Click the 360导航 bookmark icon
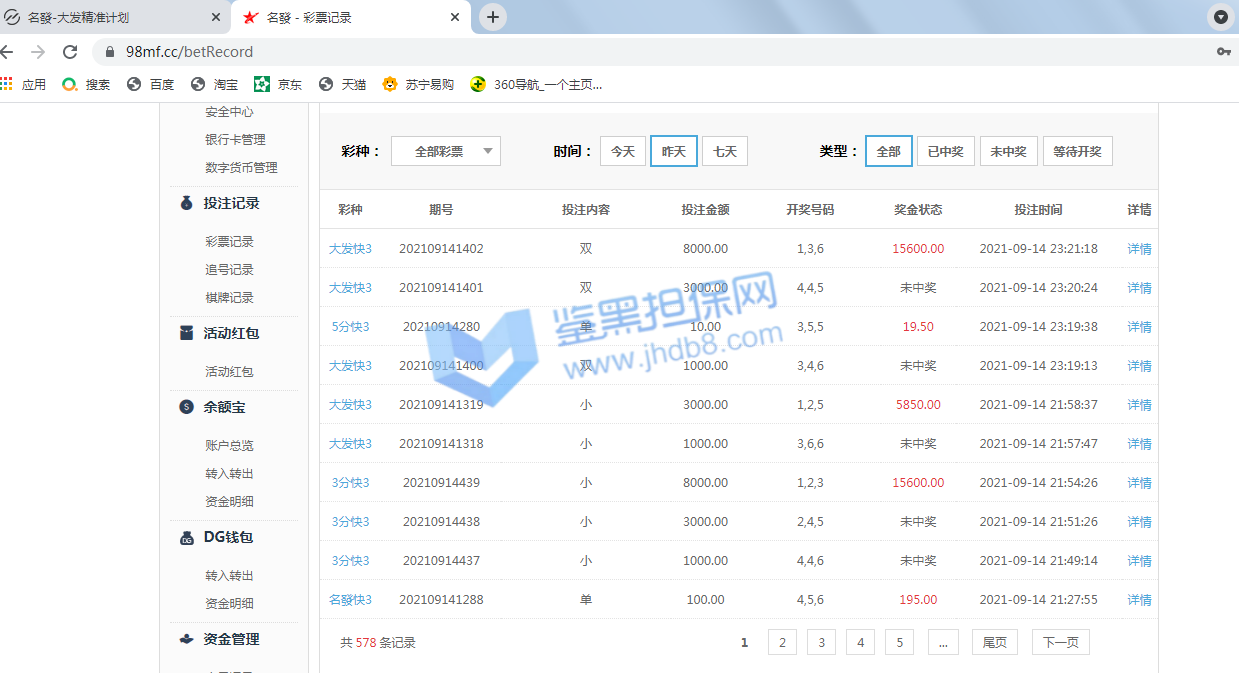Image resolution: width=1239 pixels, height=673 pixels. click(479, 84)
